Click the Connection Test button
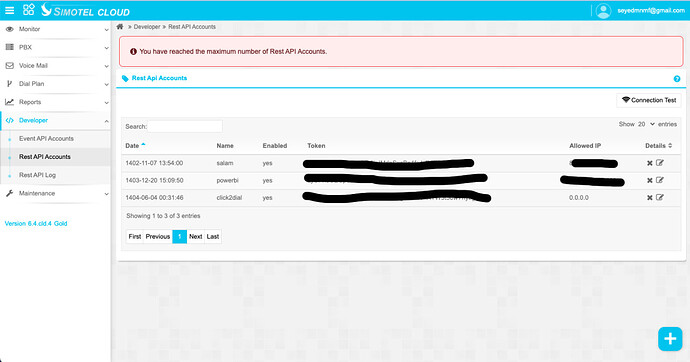This screenshot has height=362, width=690. coord(649,100)
